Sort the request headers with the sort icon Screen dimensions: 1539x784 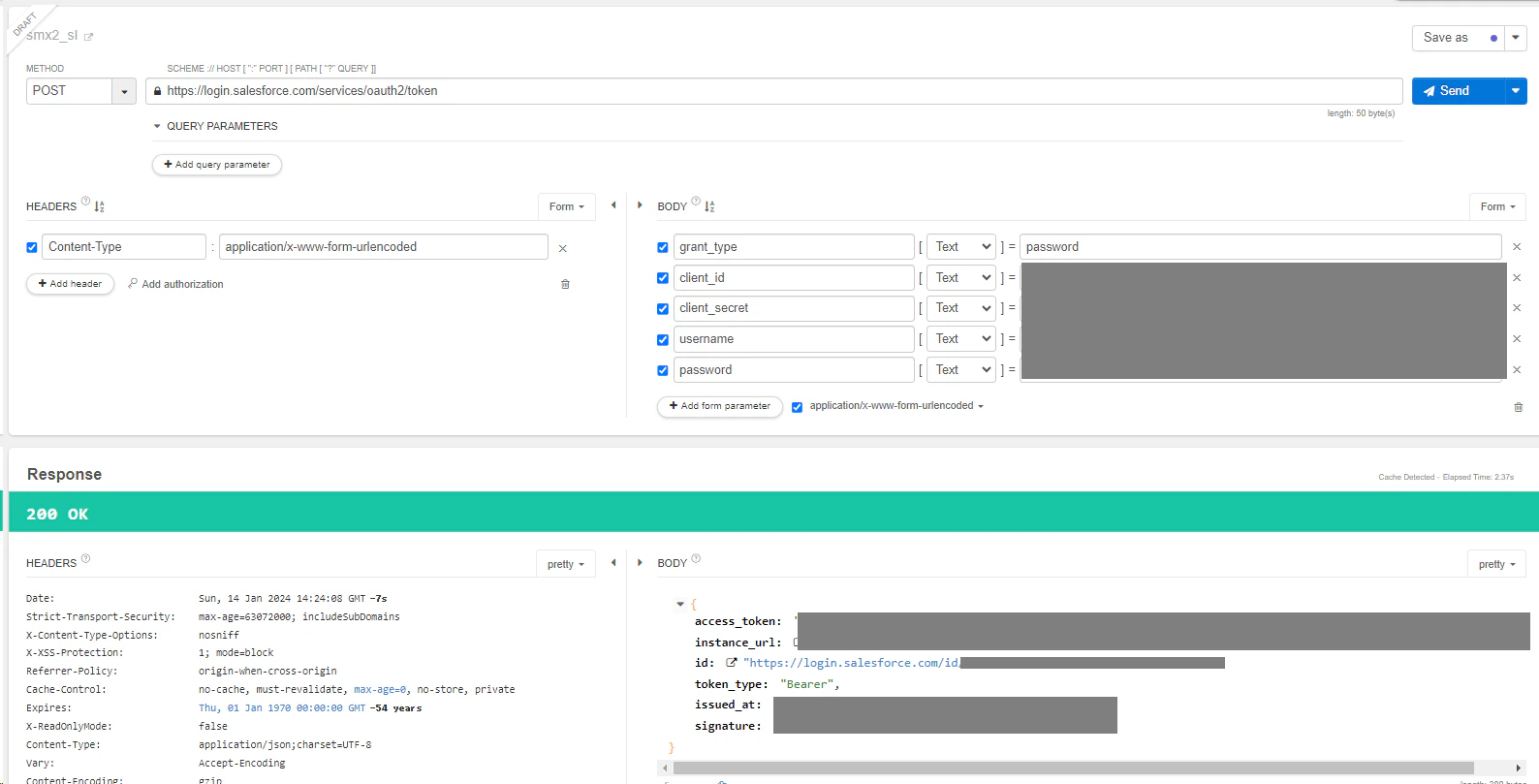[x=99, y=206]
